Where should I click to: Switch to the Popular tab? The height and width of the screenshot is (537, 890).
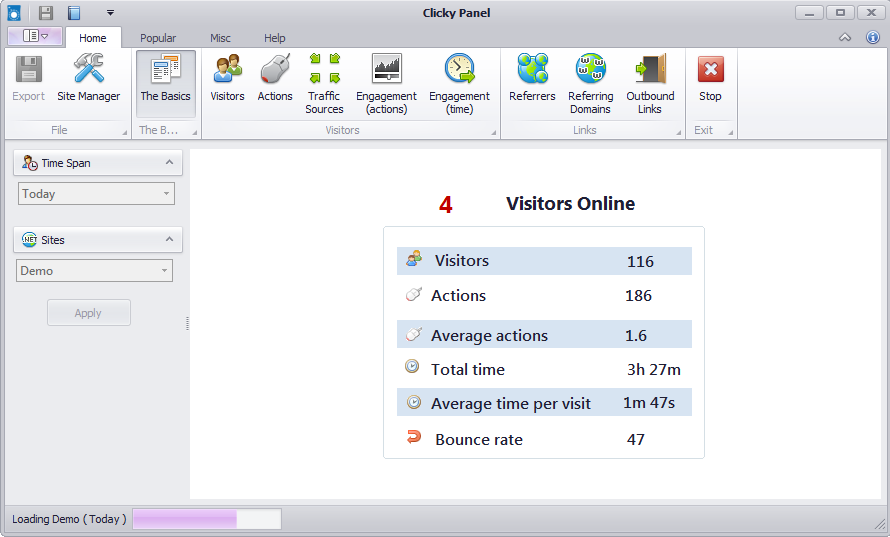158,38
